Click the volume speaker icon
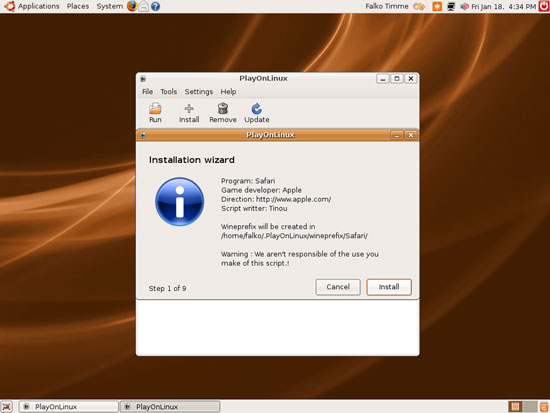Viewport: 550px width, 413px height. tap(464, 6)
